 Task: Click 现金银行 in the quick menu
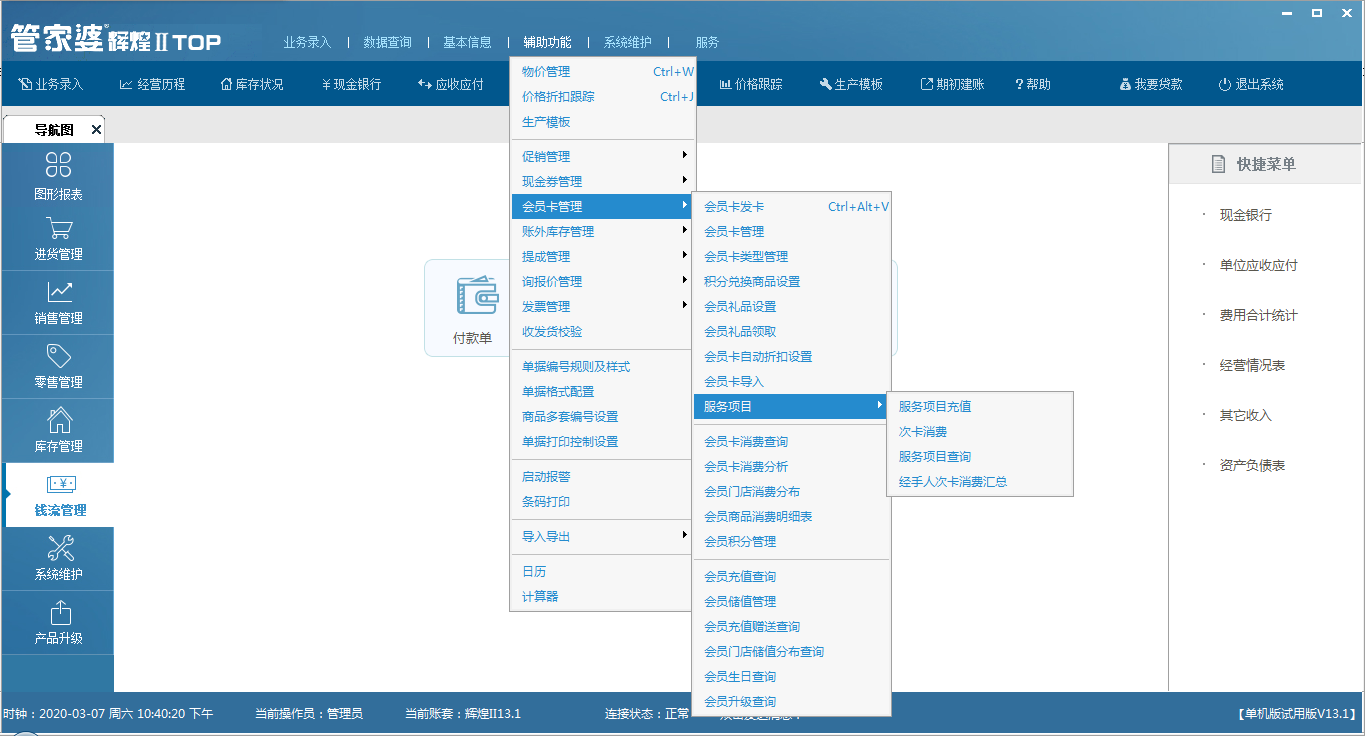coord(1245,215)
